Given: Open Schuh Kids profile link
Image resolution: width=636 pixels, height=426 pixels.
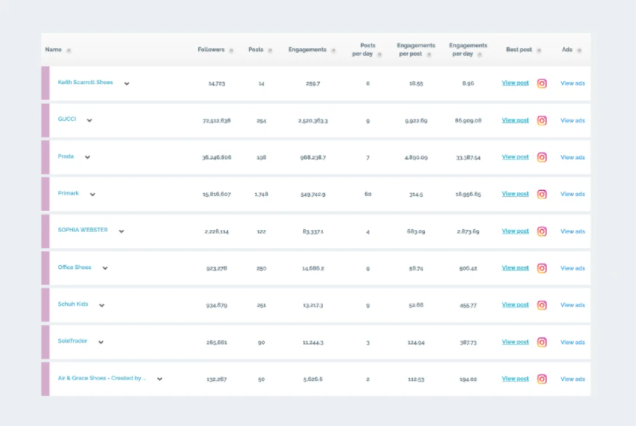Looking at the screenshot, I should point(73,304).
